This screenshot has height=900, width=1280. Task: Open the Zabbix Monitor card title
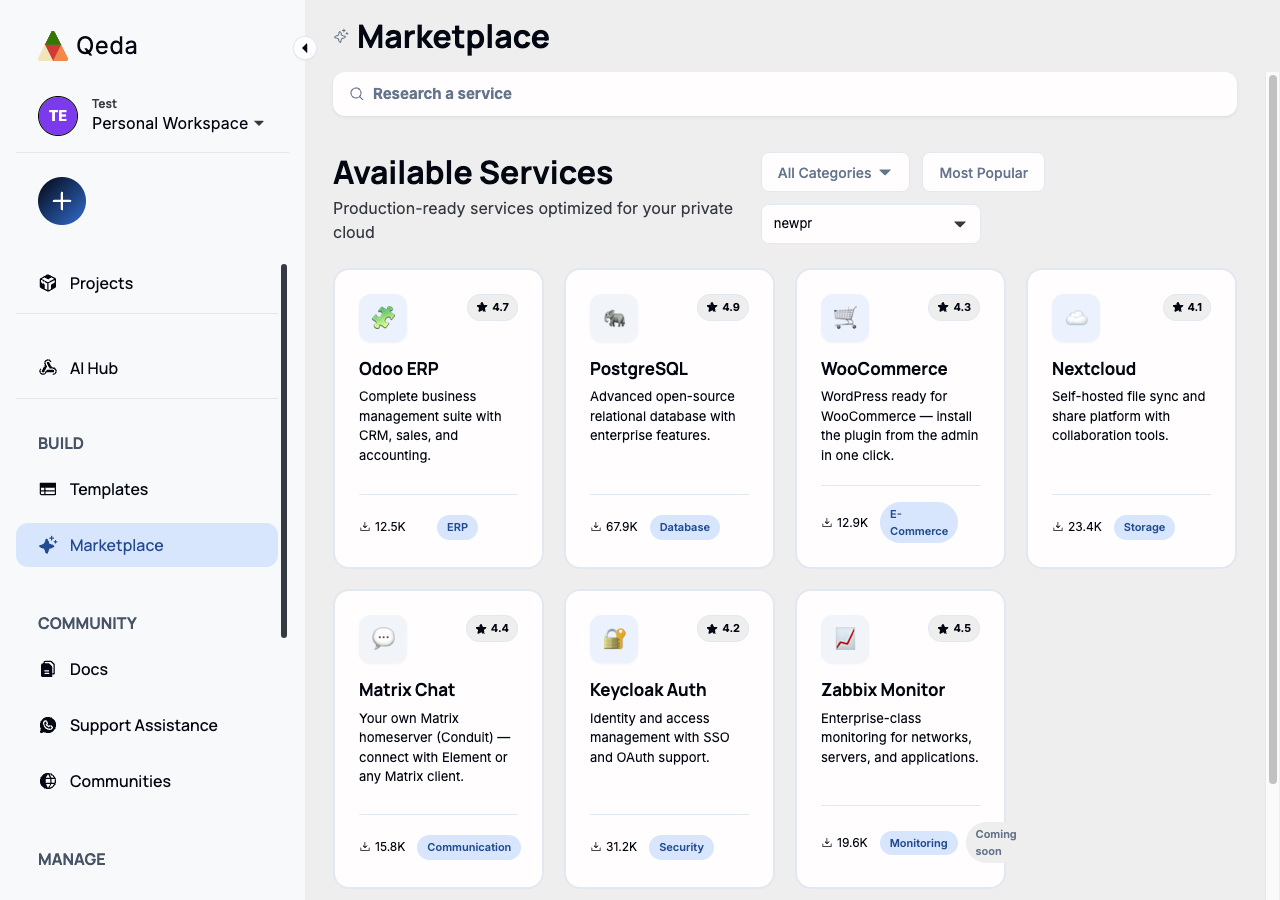(883, 689)
